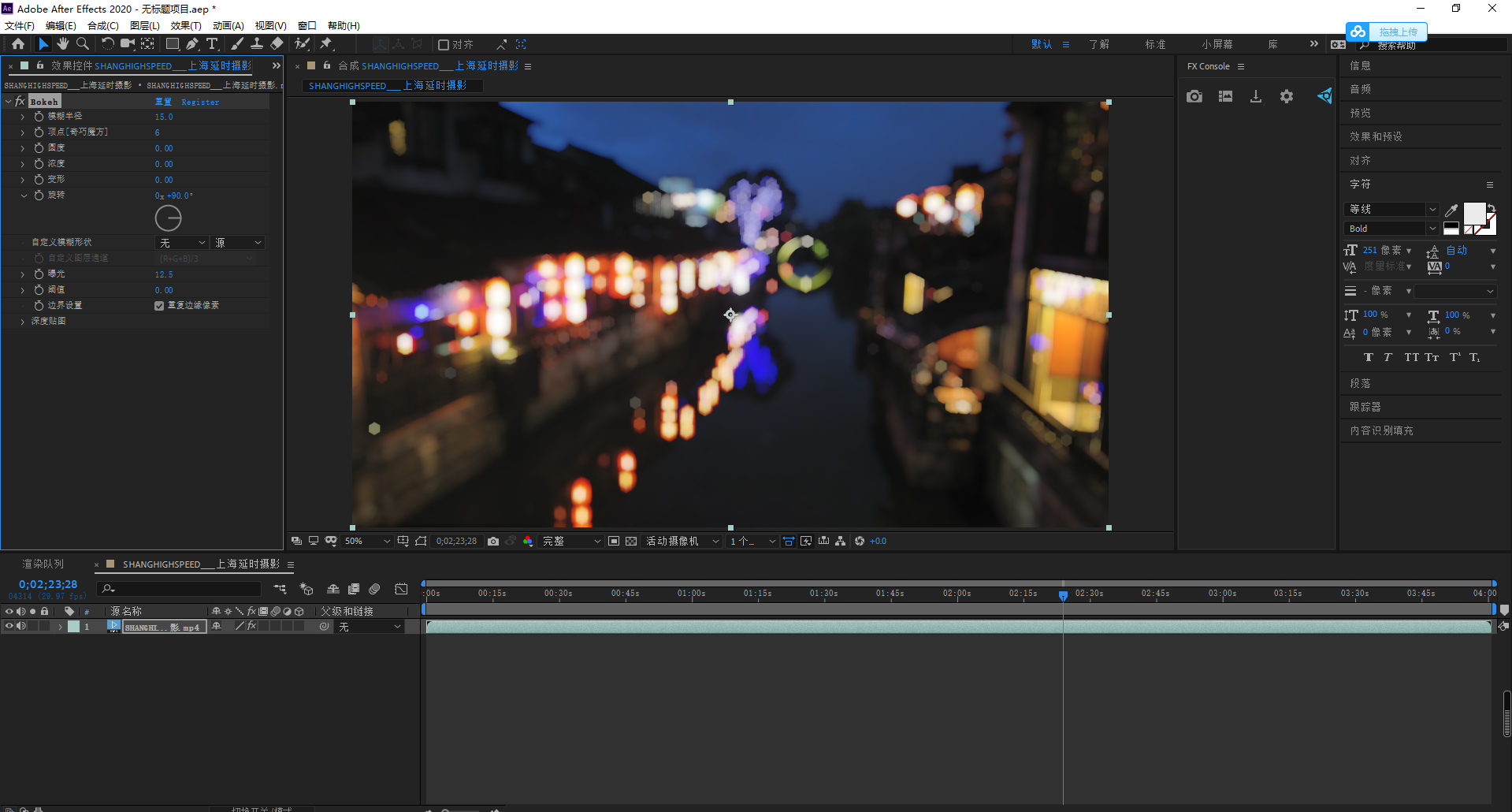Select the Camera tool
Viewport: 1512px width, 812px height.
(127, 44)
